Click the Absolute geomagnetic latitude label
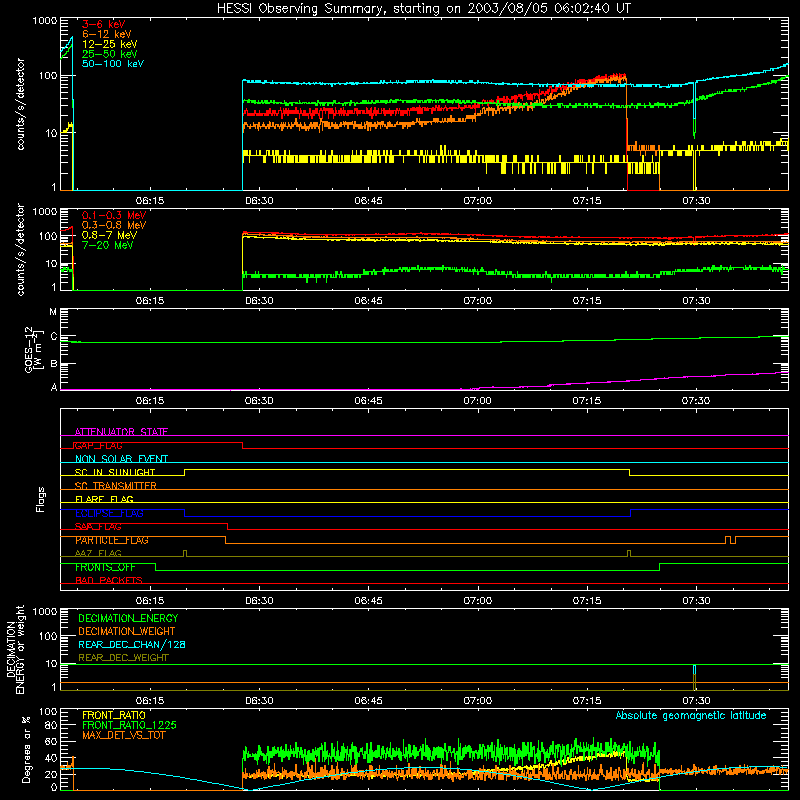 coord(691,716)
